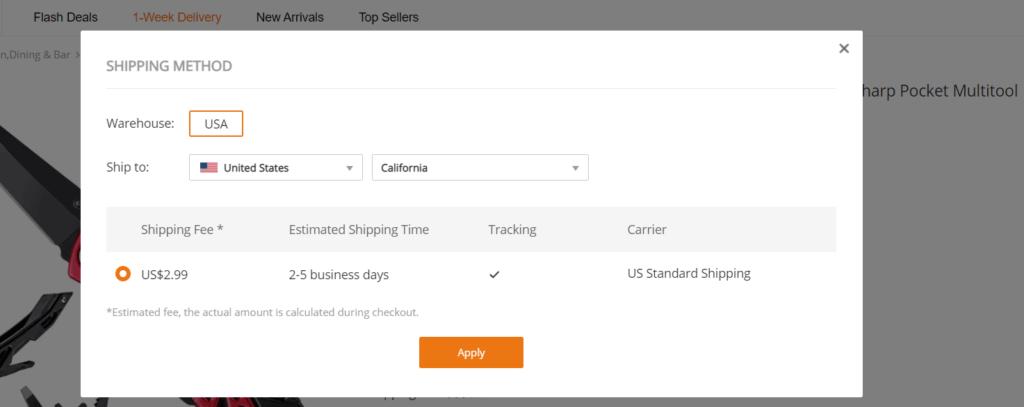The height and width of the screenshot is (407, 1024).
Task: Open the United States country dropdown
Action: 275,168
